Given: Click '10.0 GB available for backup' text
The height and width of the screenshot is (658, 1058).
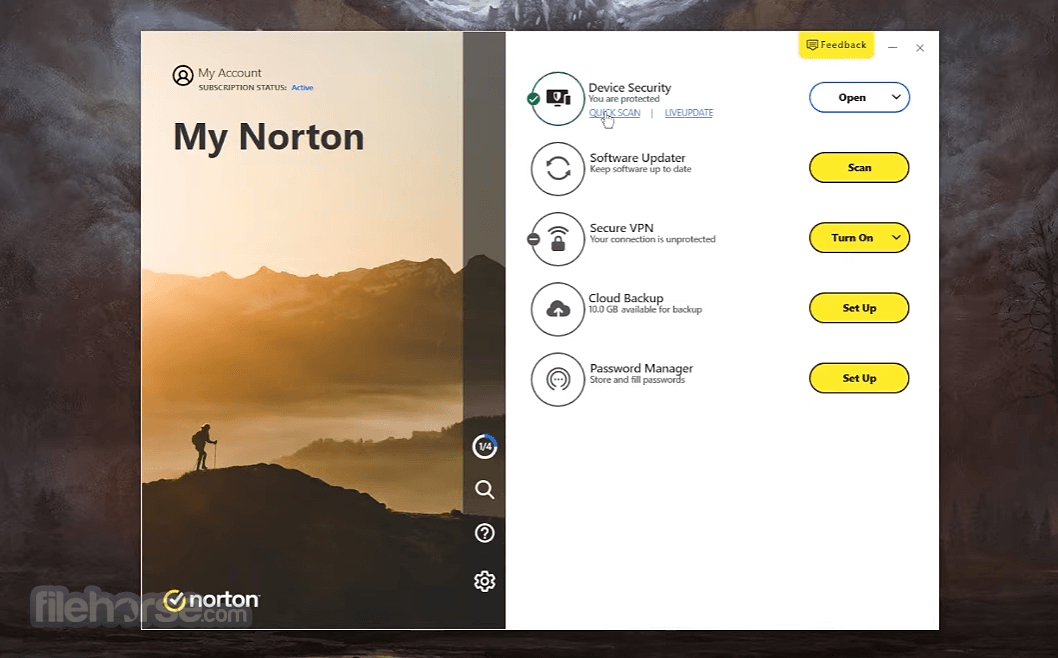Looking at the screenshot, I should click(x=645, y=309).
